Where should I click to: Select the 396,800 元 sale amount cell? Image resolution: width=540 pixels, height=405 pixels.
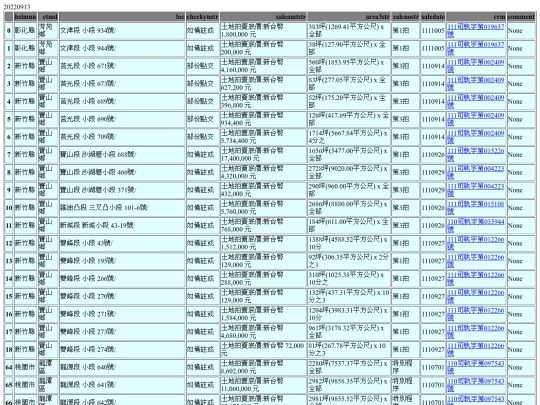click(x=263, y=101)
